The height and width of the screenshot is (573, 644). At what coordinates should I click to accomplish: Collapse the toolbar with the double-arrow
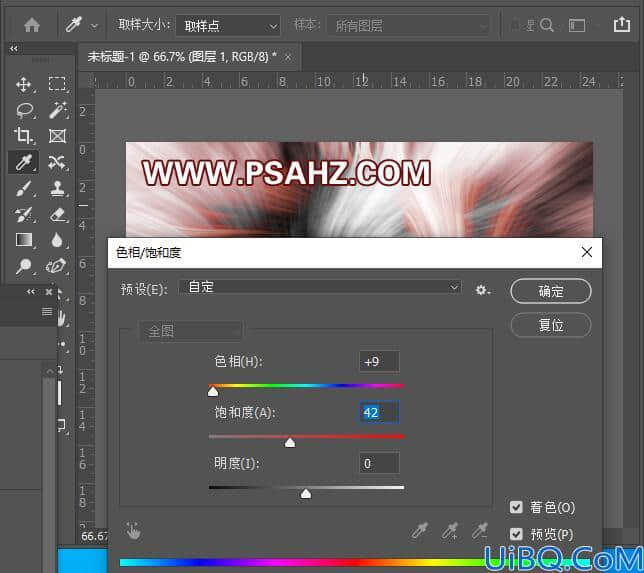tap(14, 48)
